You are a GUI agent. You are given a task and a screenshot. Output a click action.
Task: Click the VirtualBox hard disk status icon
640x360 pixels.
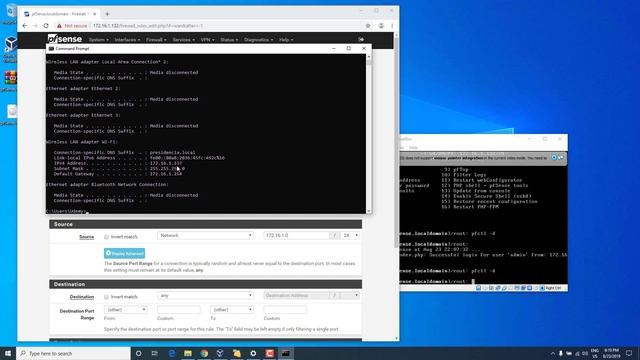[x=478, y=288]
